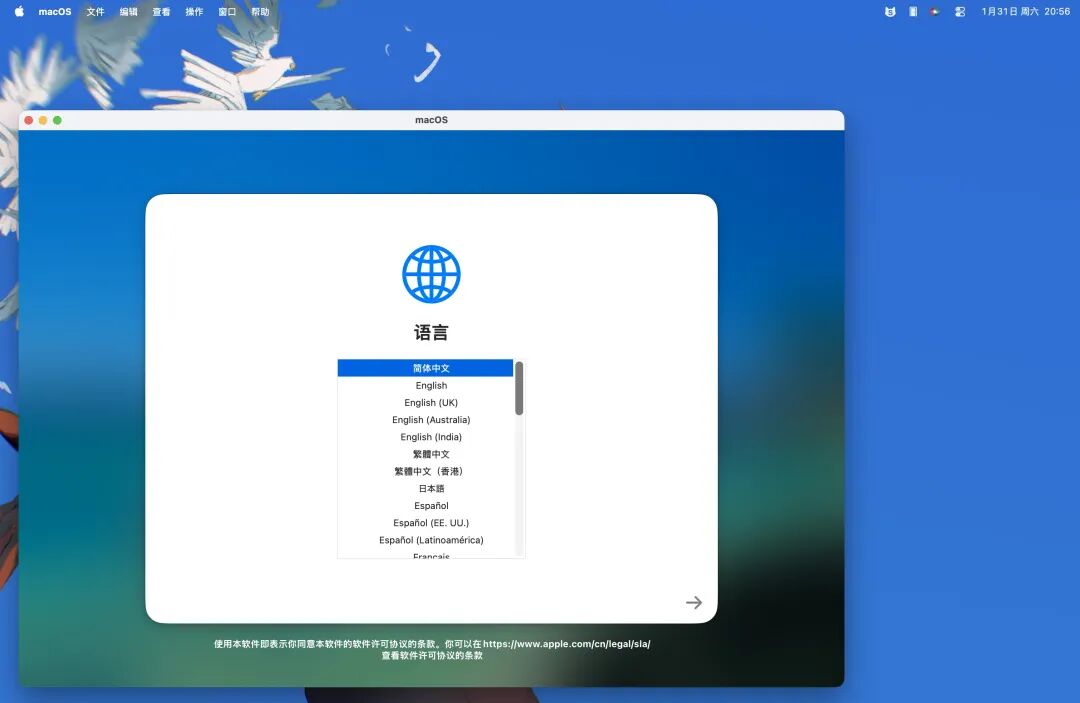Click the date and time in the menu bar
The height and width of the screenshot is (703, 1080).
click(1020, 11)
